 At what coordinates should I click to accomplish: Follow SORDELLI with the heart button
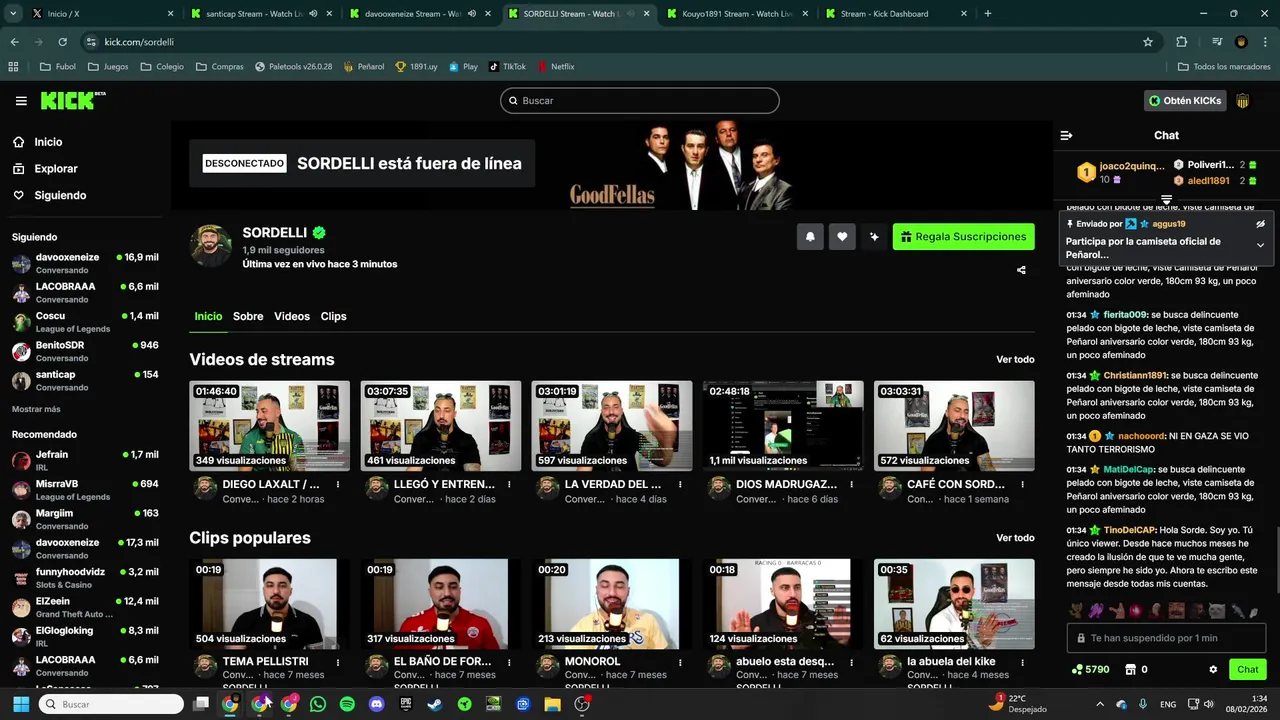[x=842, y=237]
